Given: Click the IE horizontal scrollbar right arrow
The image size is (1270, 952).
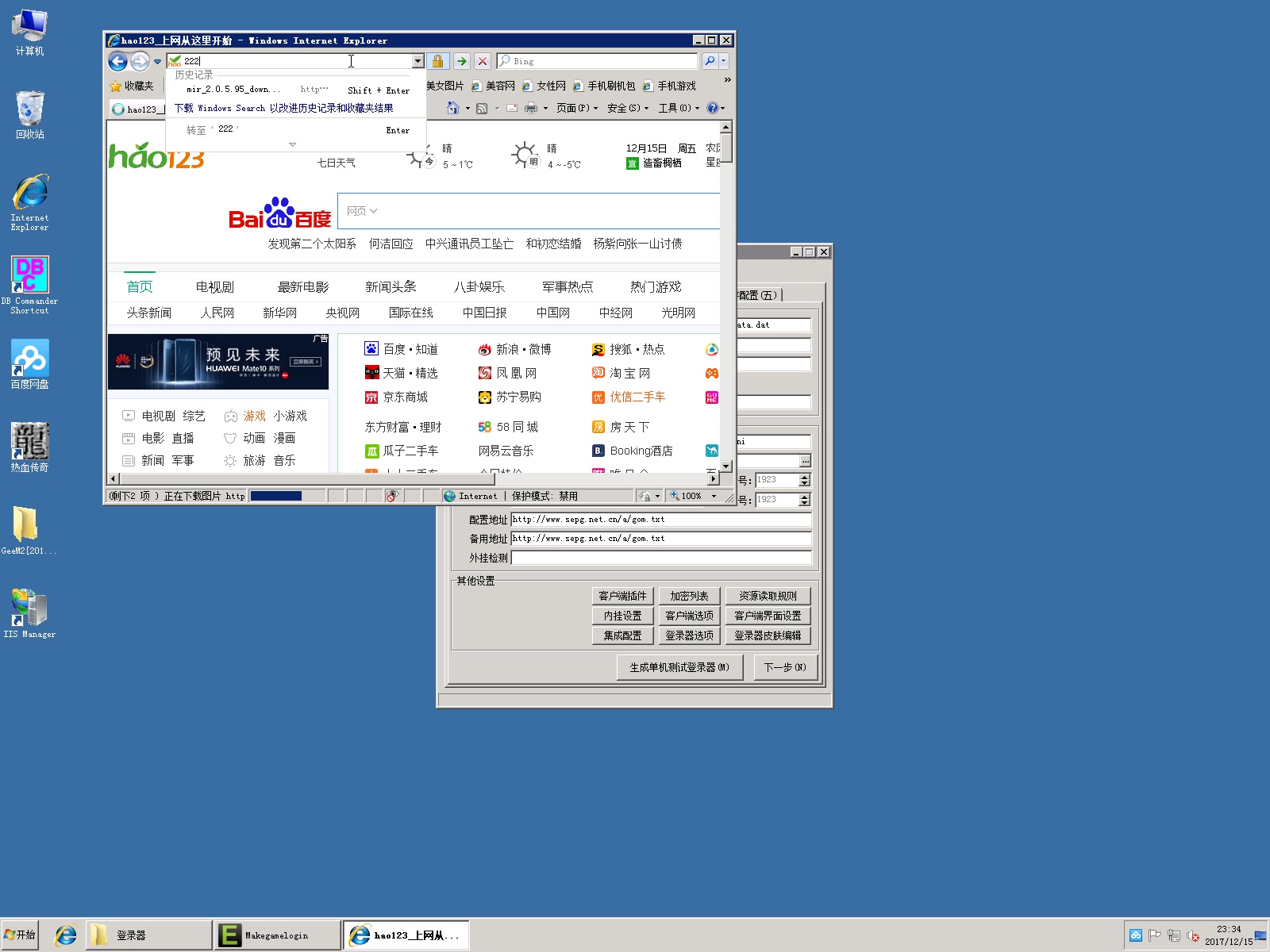Looking at the screenshot, I should point(713,478).
